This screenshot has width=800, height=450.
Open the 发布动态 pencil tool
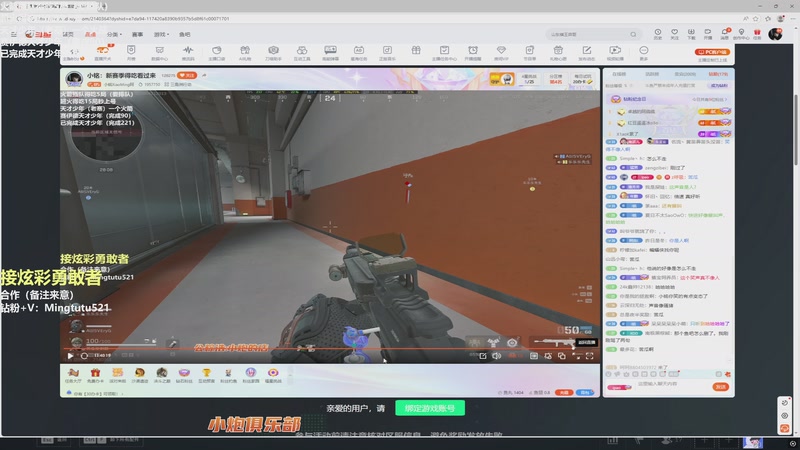(x=587, y=53)
